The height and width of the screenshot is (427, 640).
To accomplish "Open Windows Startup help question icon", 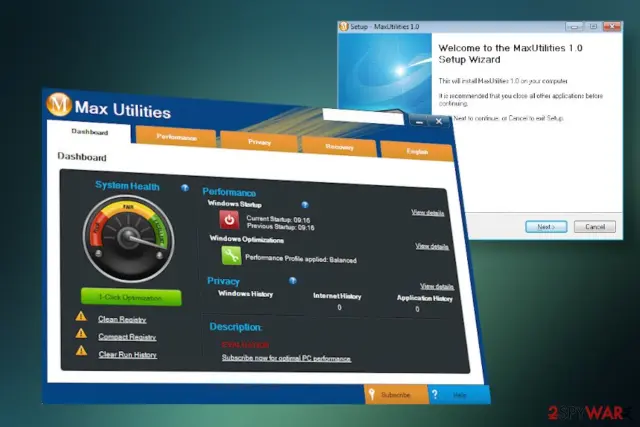I will click(304, 205).
